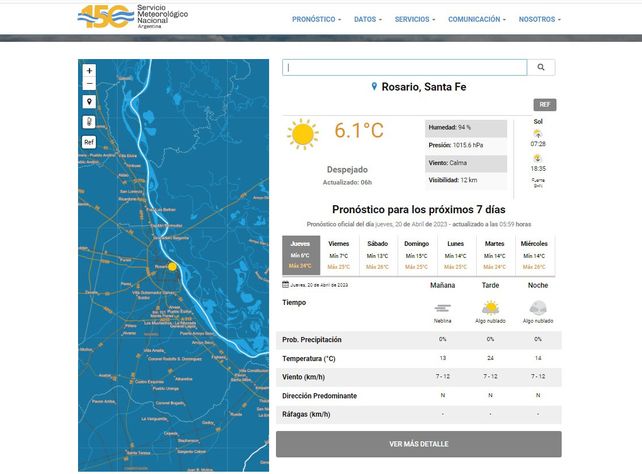
Task: Select the Martes forecast tab
Action: coord(495,255)
